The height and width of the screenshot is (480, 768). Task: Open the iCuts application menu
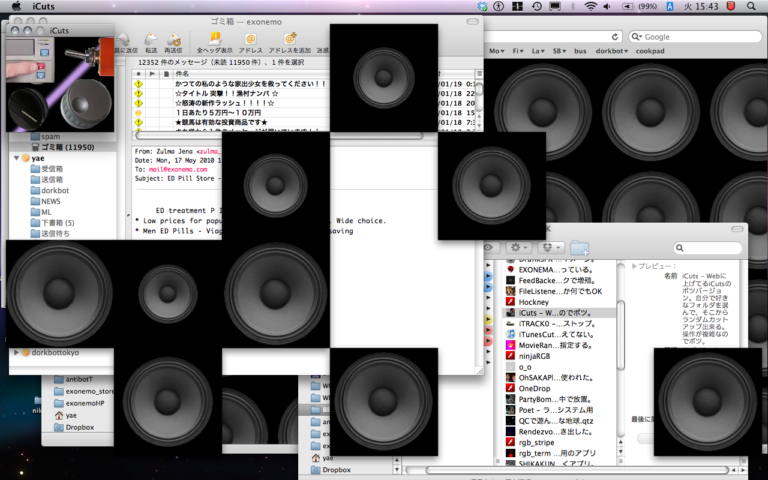pyautogui.click(x=44, y=6)
